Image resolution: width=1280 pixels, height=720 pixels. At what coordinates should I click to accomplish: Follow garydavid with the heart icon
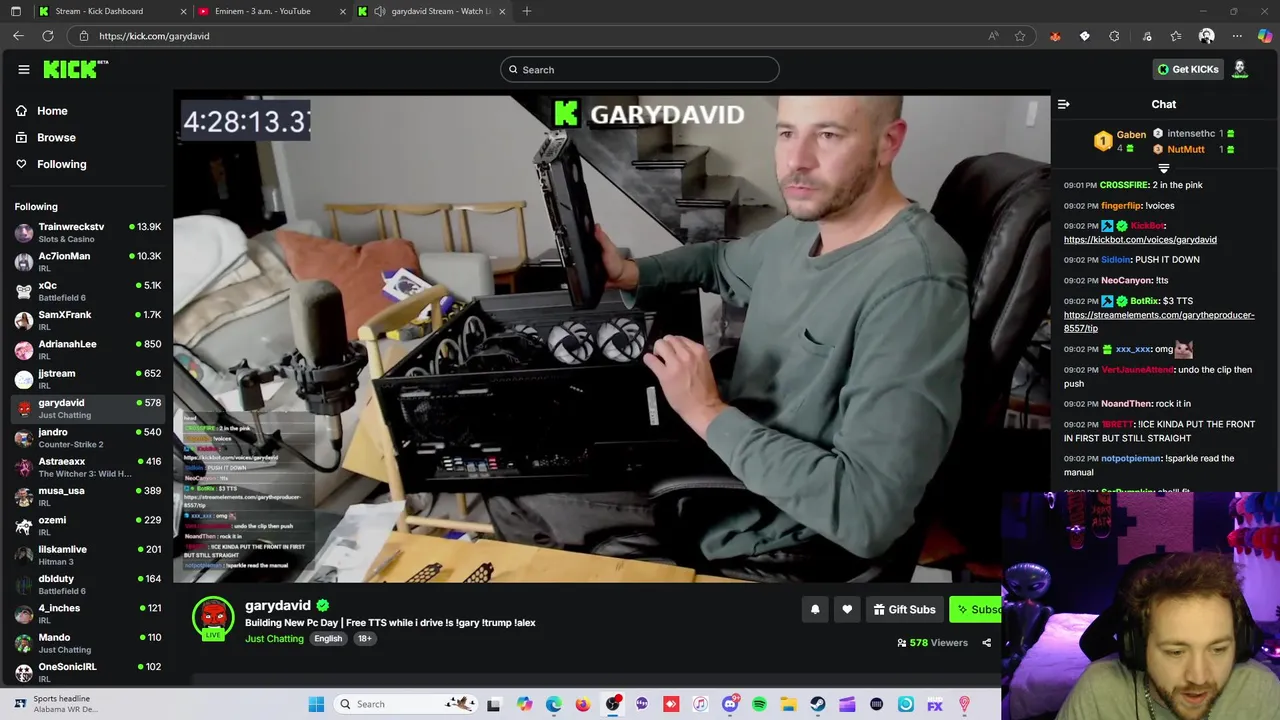(x=847, y=609)
